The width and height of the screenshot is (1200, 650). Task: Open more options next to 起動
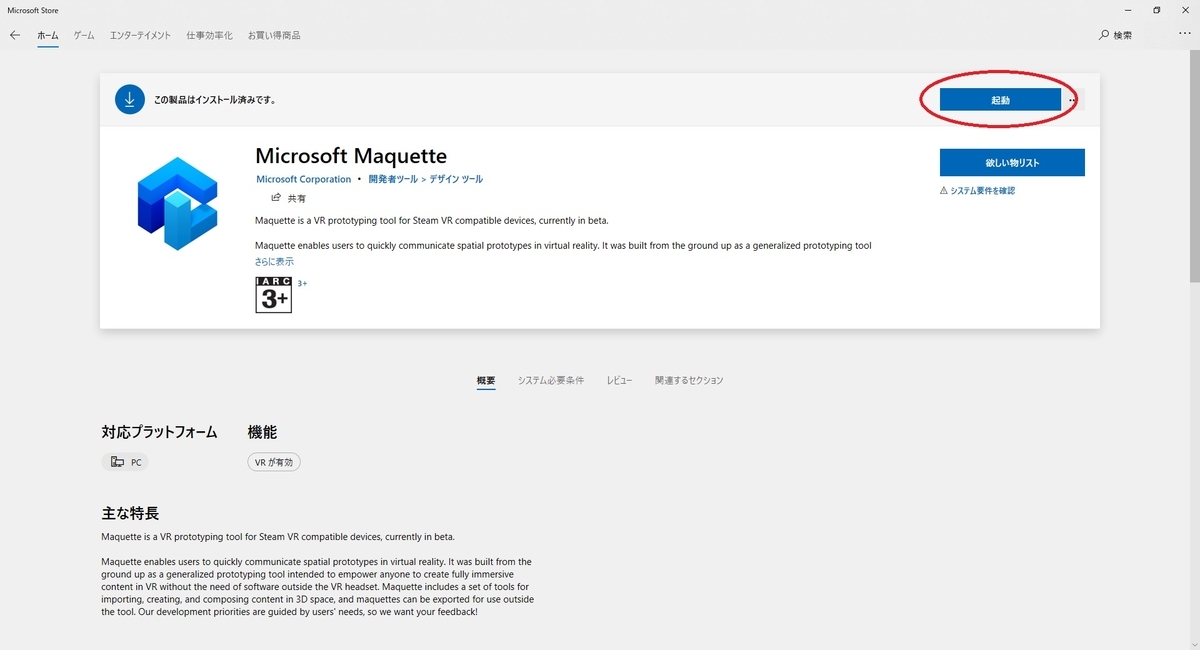coord(1073,100)
